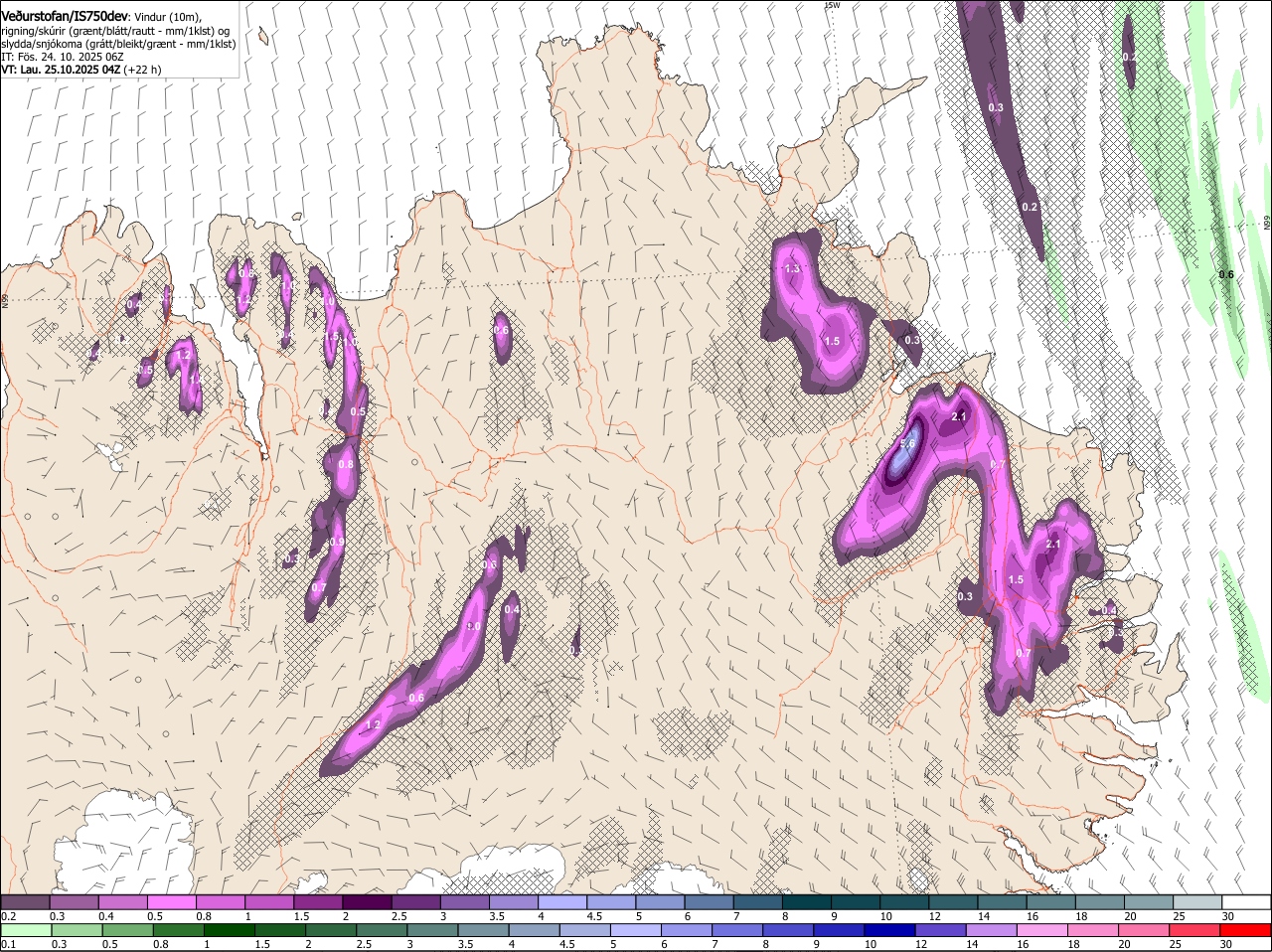Click the 'VT: Lau. 25.10.2025 04Z (+22 h)' line
This screenshot has width=1272, height=952.
pyautogui.click(x=80, y=70)
